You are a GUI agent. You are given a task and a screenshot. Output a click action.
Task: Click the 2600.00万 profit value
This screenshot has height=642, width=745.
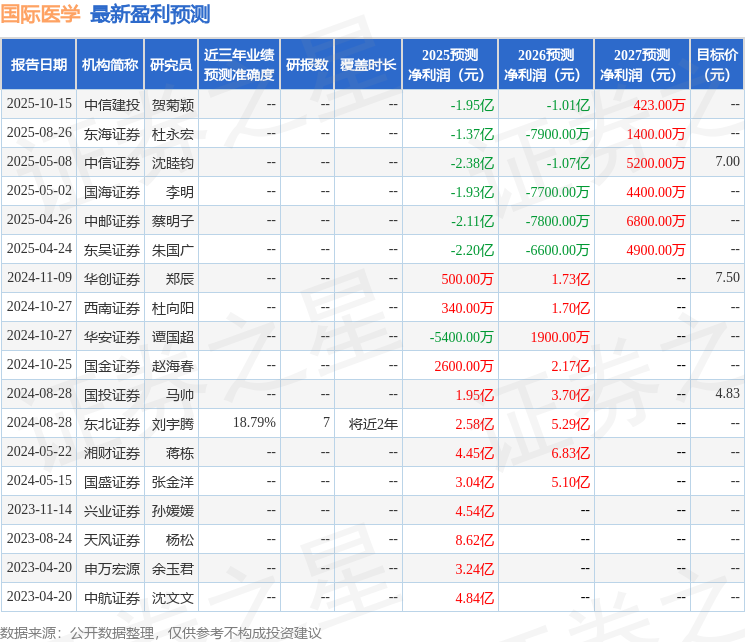464,366
